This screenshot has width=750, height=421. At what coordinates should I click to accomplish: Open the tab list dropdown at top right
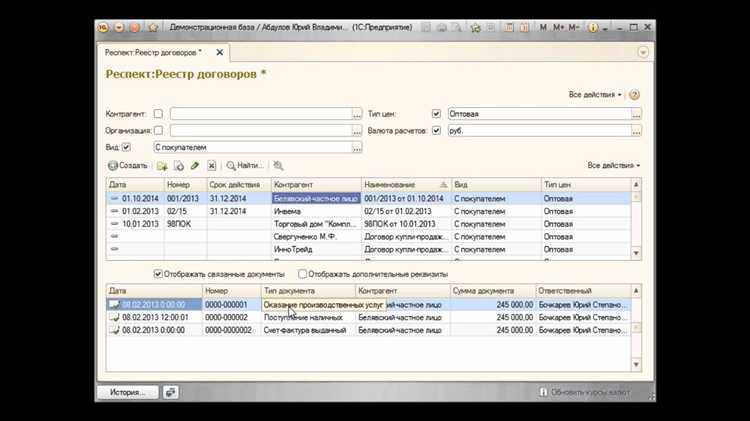tap(643, 52)
